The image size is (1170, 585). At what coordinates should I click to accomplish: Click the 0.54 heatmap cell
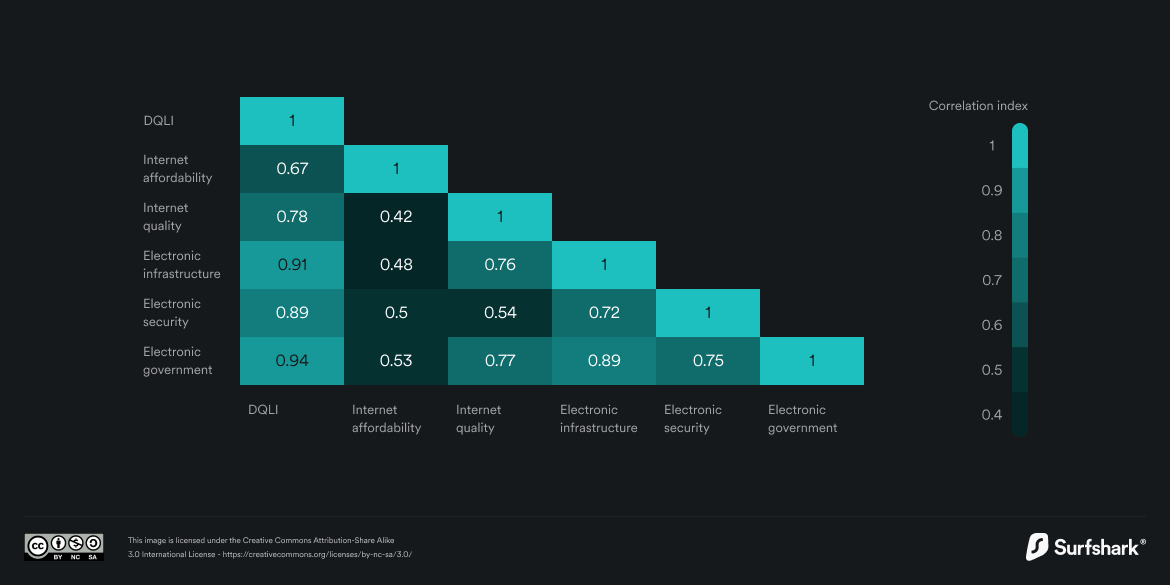(x=500, y=313)
